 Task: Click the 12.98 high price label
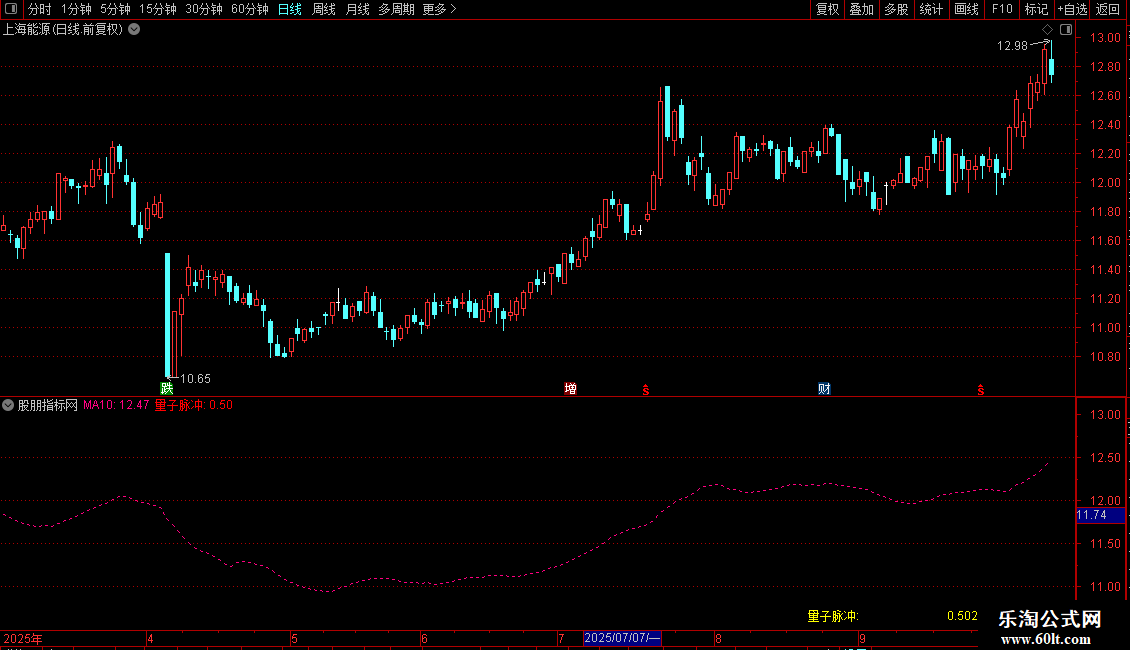click(x=1012, y=45)
